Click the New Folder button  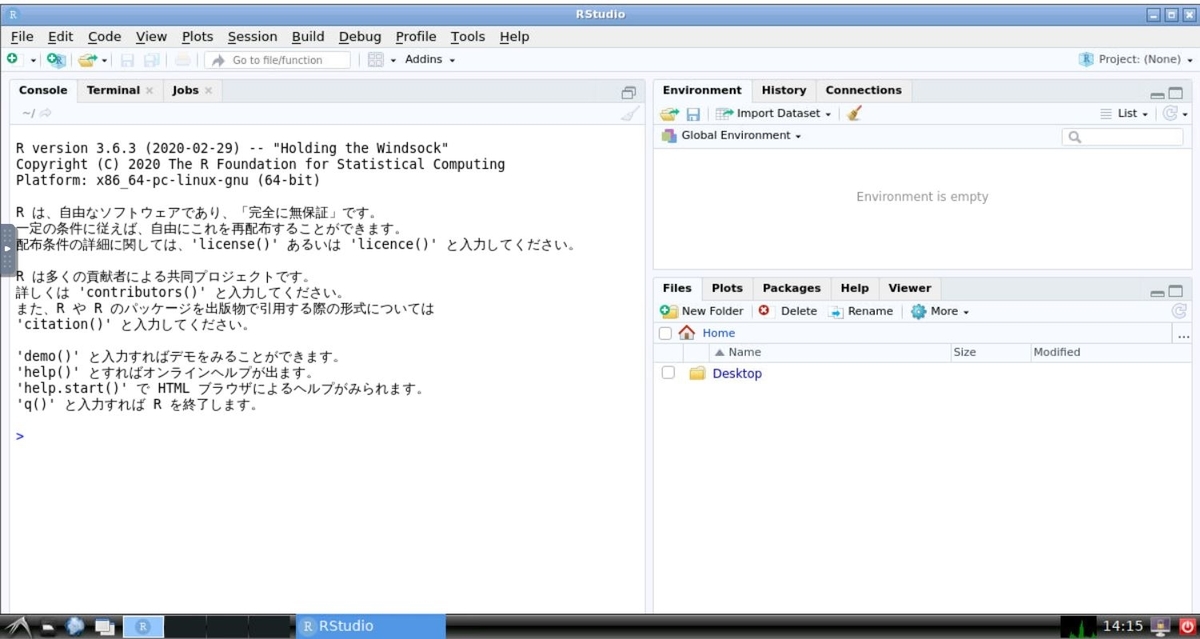(703, 311)
